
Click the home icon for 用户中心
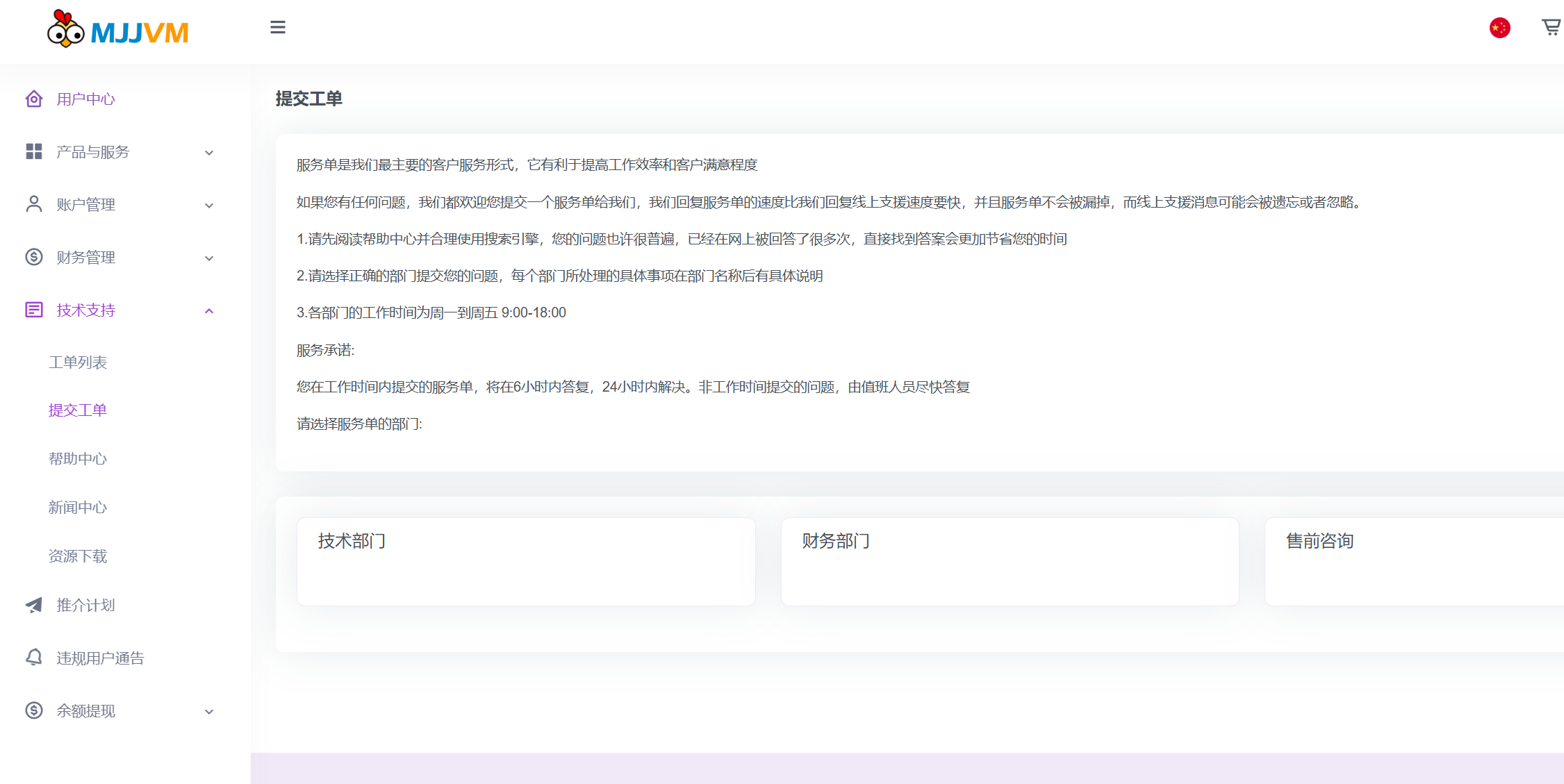[x=34, y=99]
